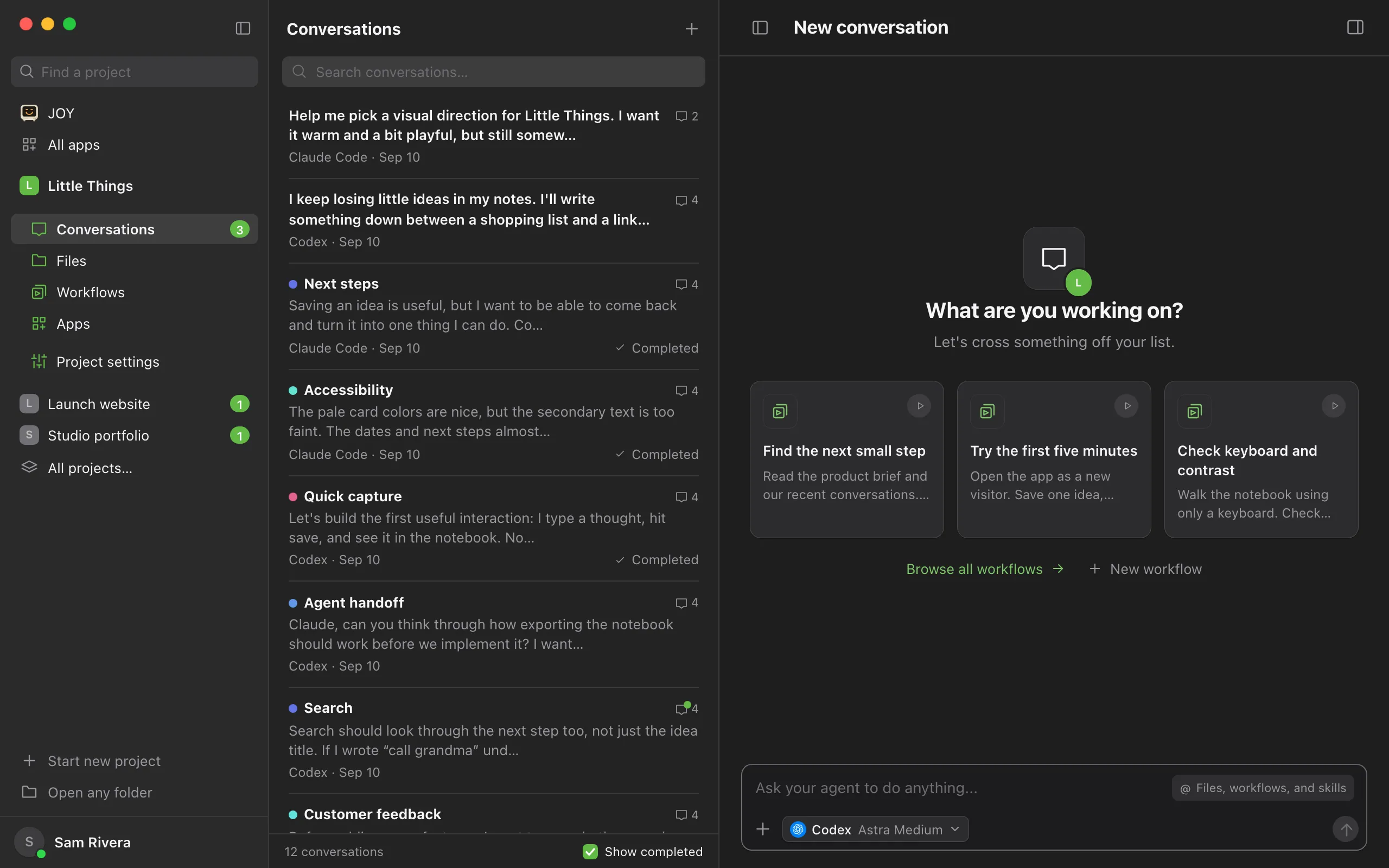This screenshot has width=1389, height=868.
Task: Uncheck the Show completed checkbox
Action: click(590, 851)
